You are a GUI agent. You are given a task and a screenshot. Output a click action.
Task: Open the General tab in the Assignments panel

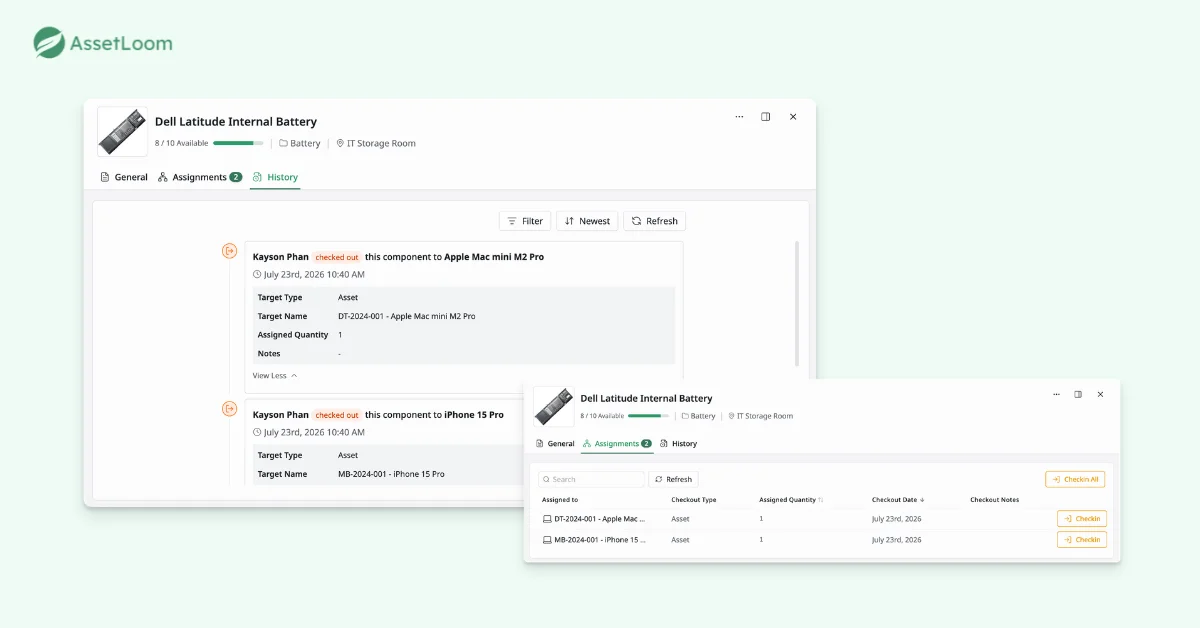(555, 443)
